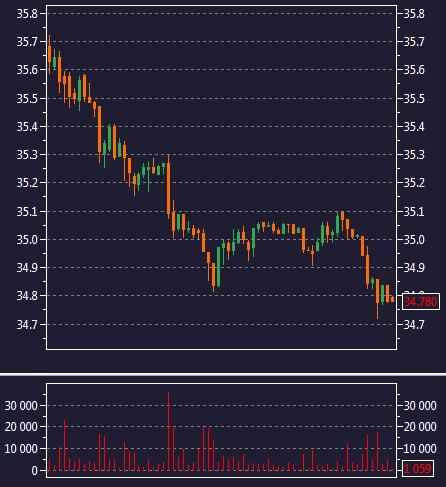This screenshot has height=487, width=446.
Task: Click 10 000 on right volume axis
Action: tap(420, 449)
